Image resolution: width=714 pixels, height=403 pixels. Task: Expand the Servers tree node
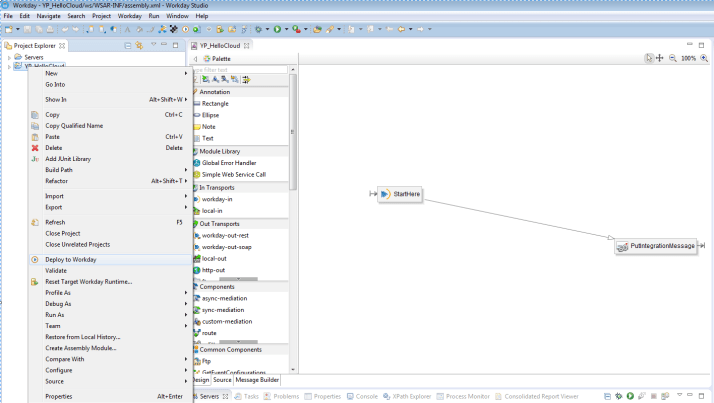pyautogui.click(x=9, y=58)
